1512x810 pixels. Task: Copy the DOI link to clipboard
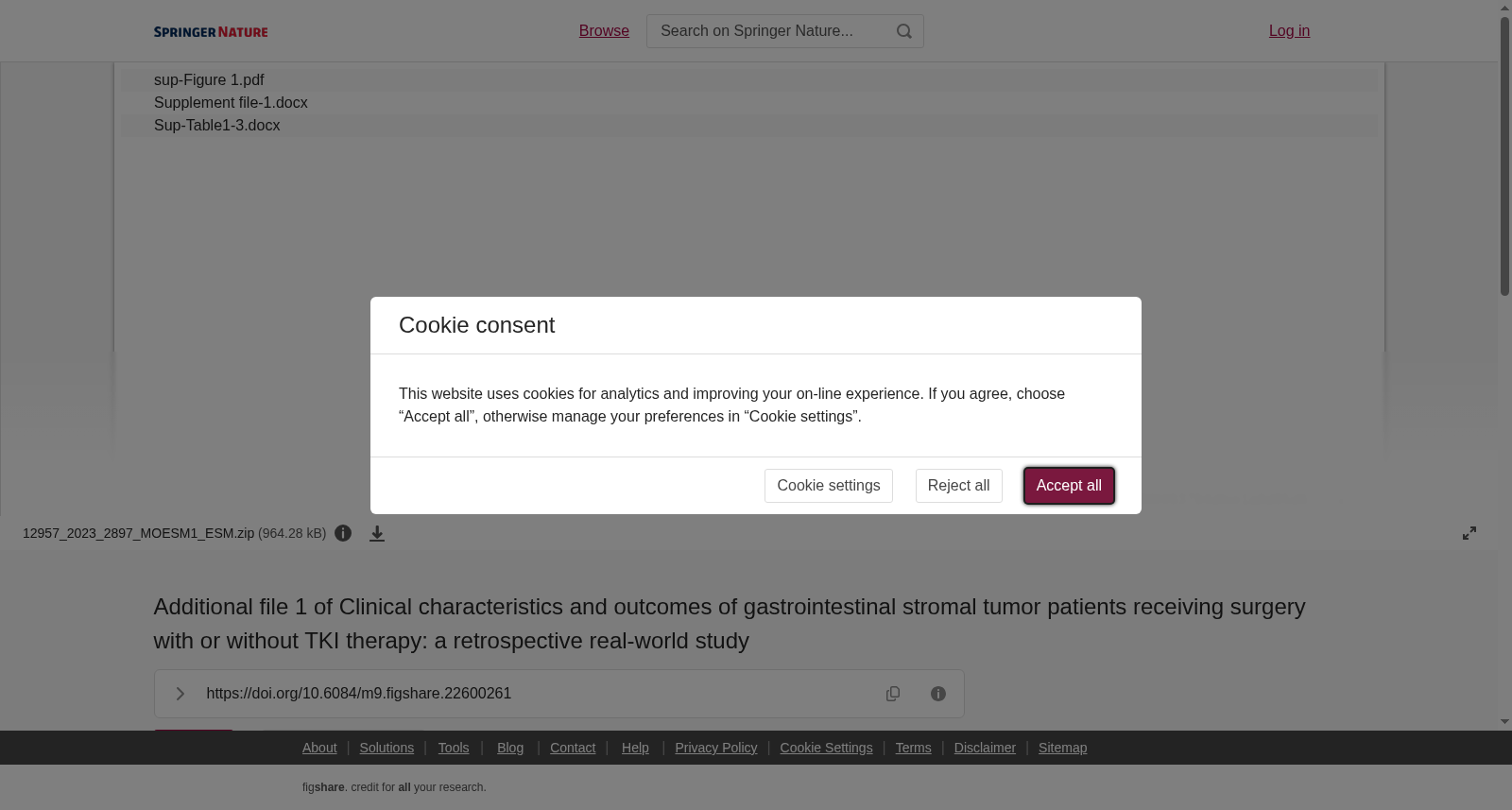tap(893, 694)
